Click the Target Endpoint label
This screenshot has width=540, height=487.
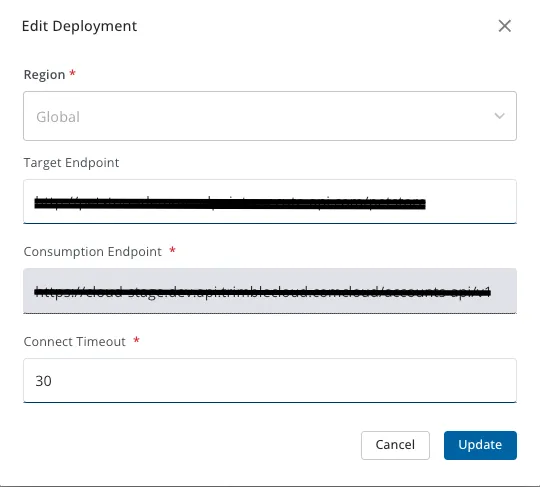71,163
